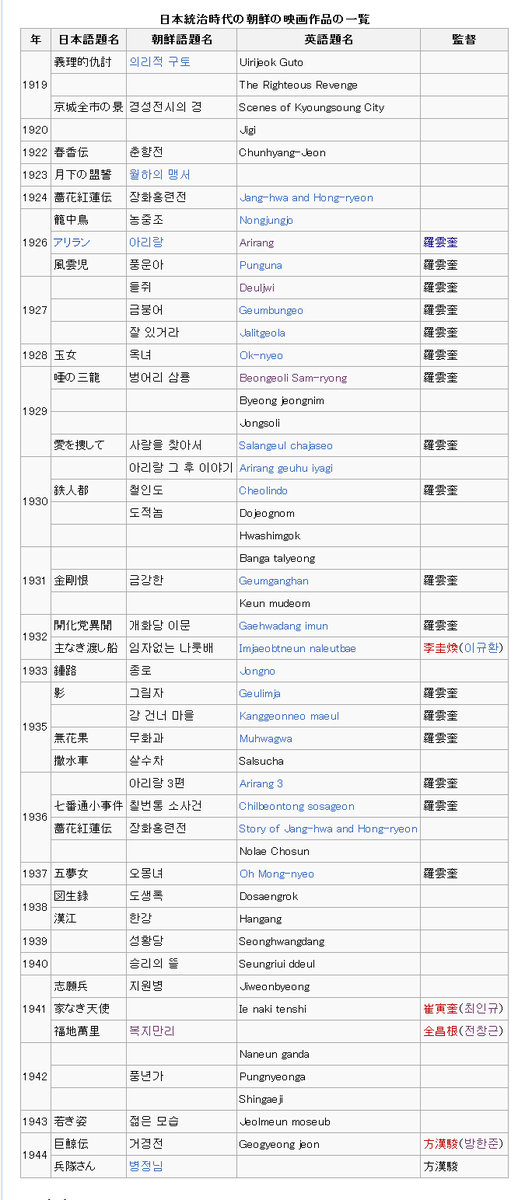Open the Geulimja link
This screenshot has width=532, height=1200.
[260, 693]
